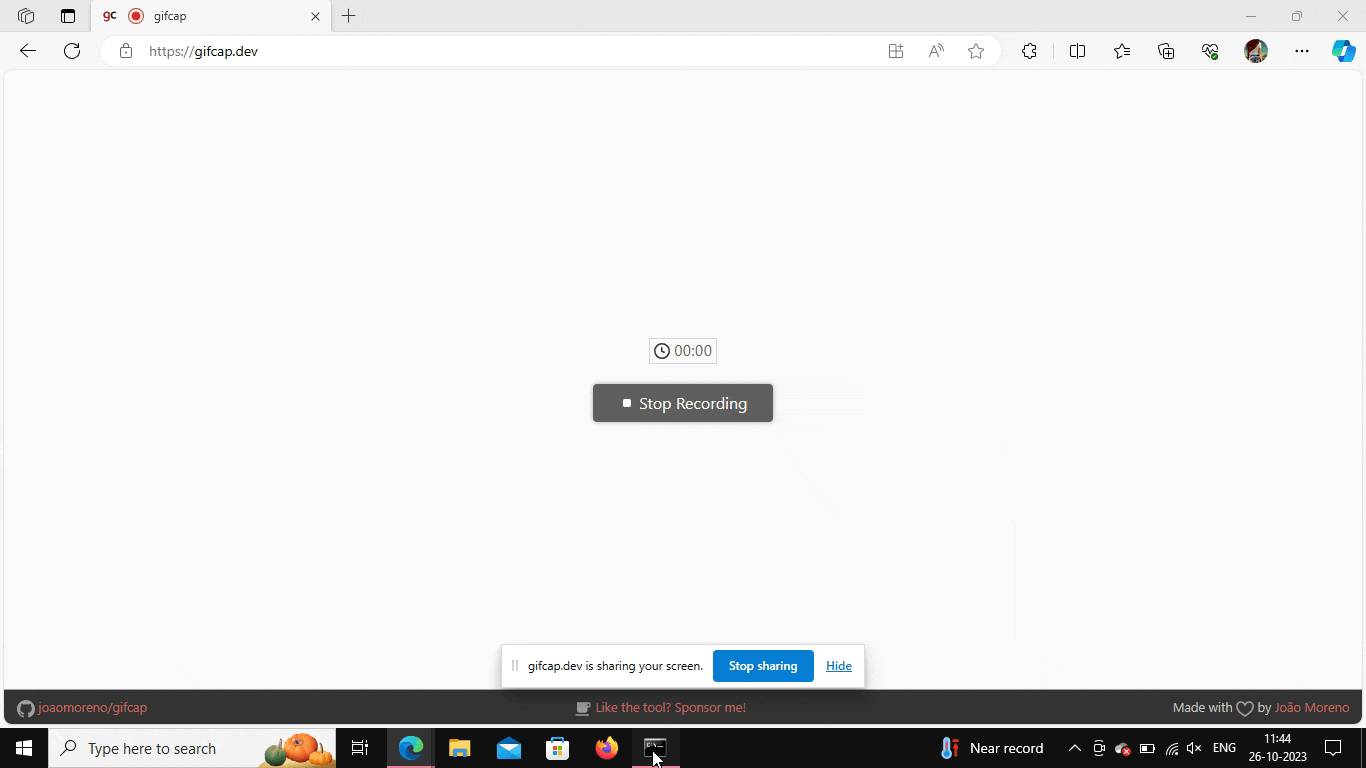The height and width of the screenshot is (768, 1366).
Task: Switch to Microsoft Edge in the taskbar
Action: tap(411, 748)
